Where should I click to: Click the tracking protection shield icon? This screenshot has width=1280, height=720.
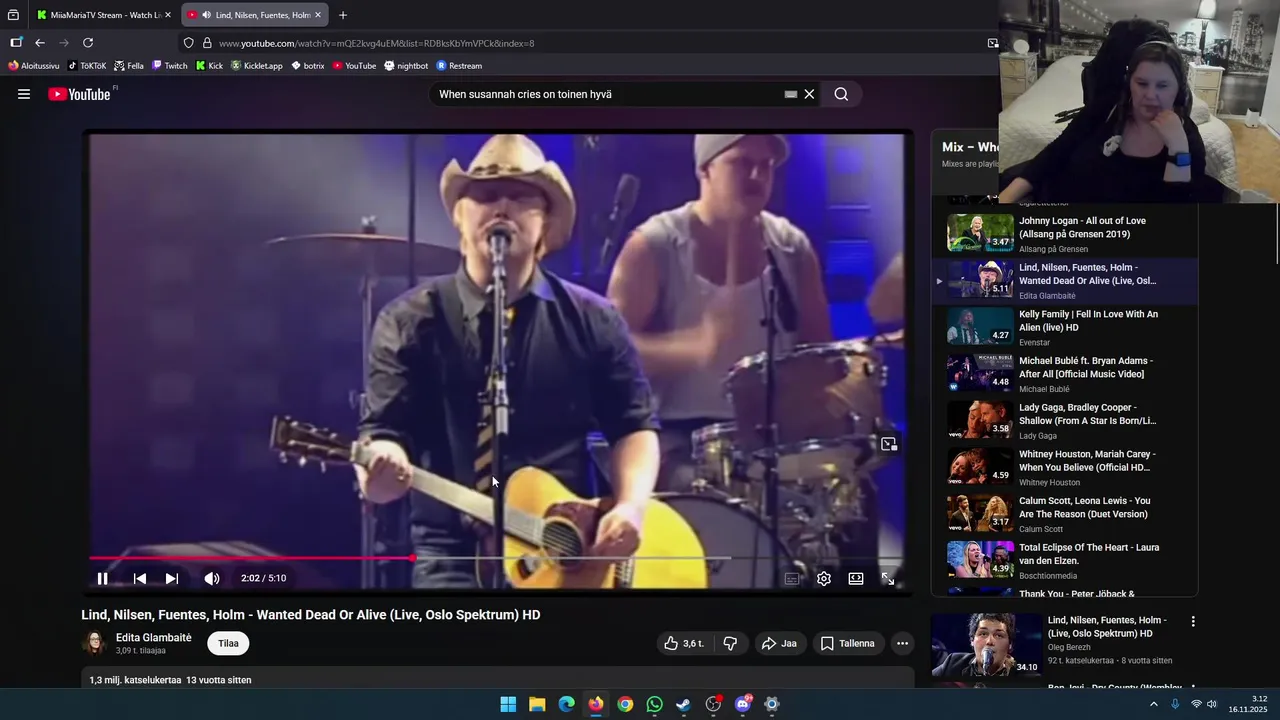coord(188,43)
